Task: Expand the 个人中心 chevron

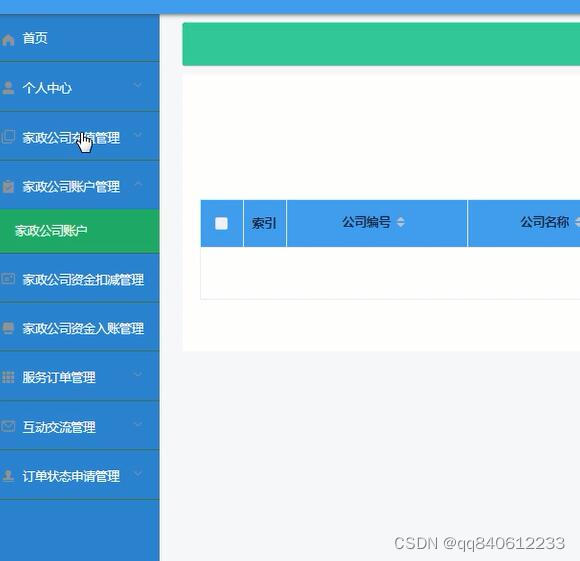Action: (138, 85)
